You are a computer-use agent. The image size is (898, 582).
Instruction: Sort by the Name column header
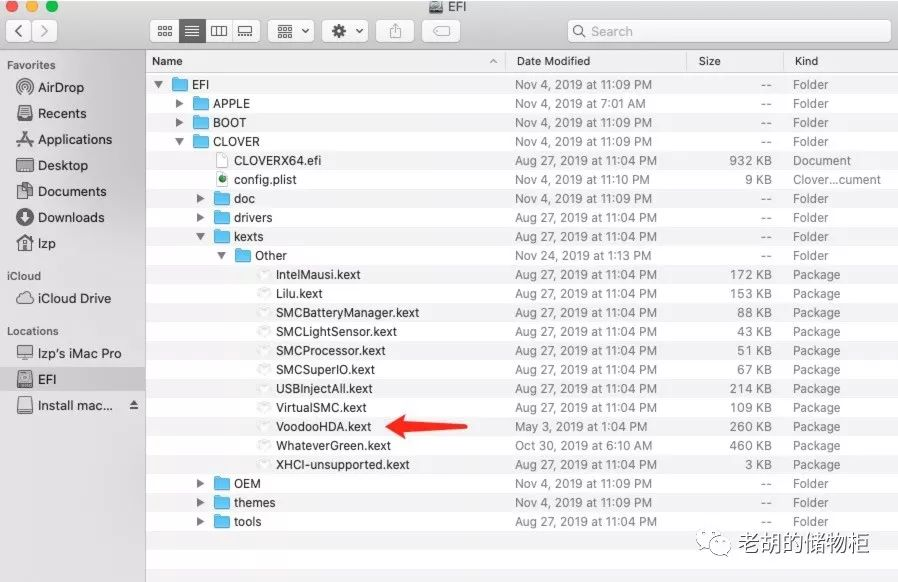point(325,61)
